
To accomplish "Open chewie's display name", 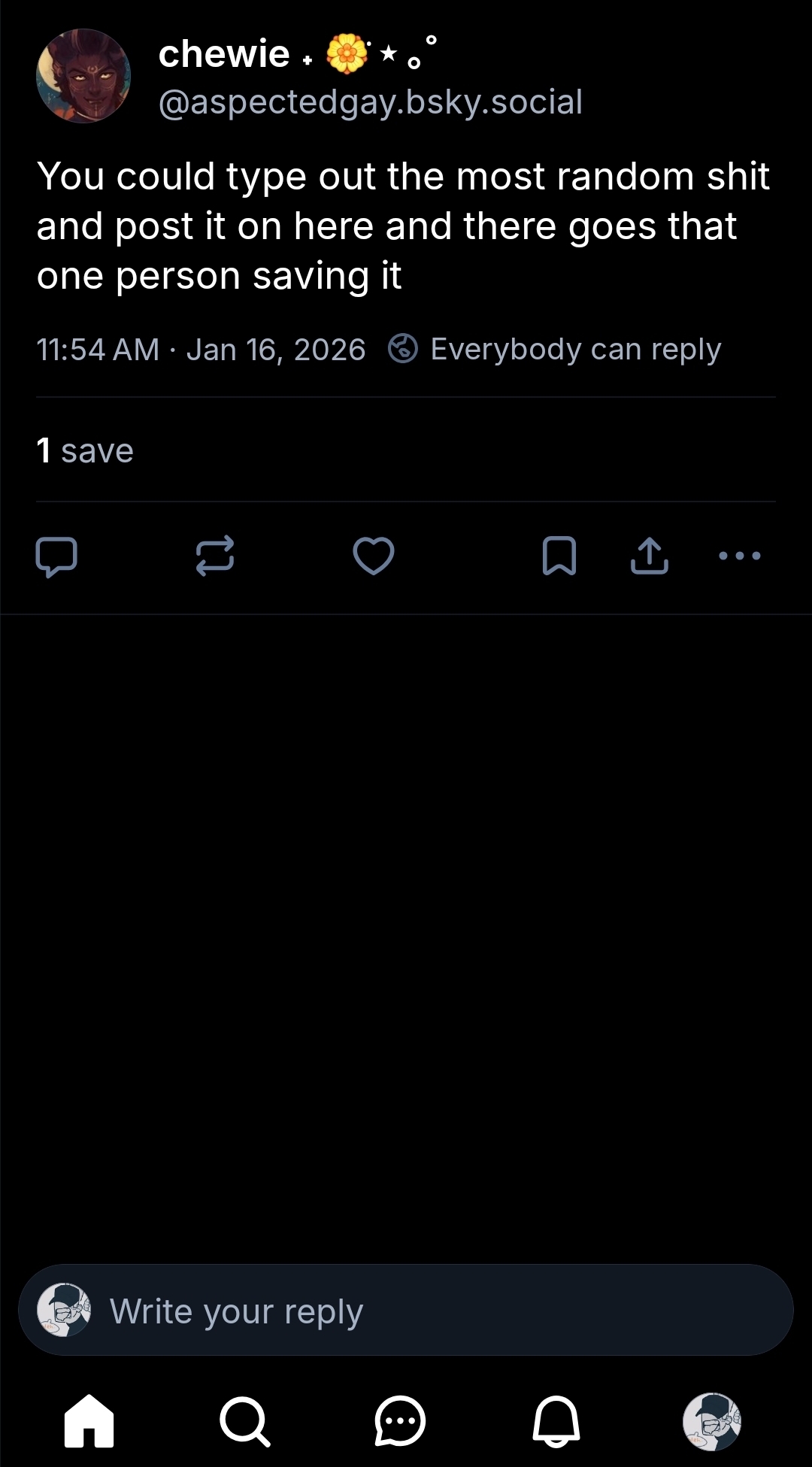I will 225,54.
